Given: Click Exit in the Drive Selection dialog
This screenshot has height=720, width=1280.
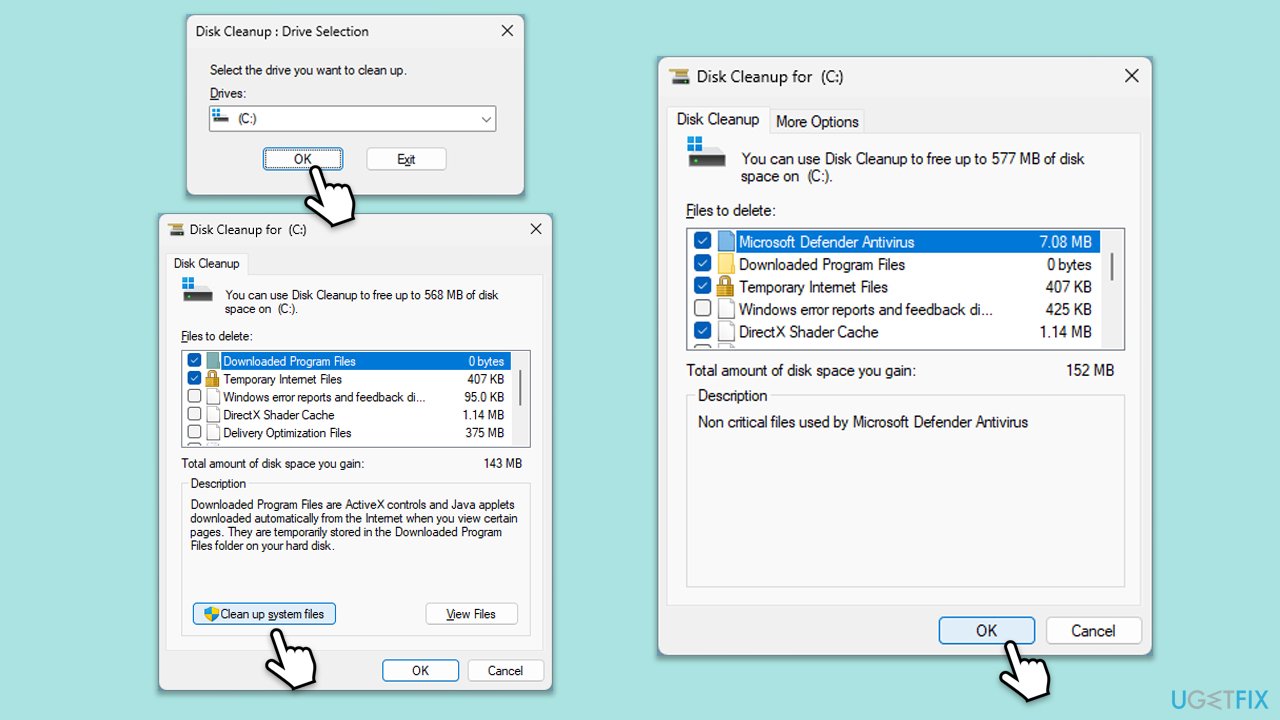Looking at the screenshot, I should tap(406, 158).
